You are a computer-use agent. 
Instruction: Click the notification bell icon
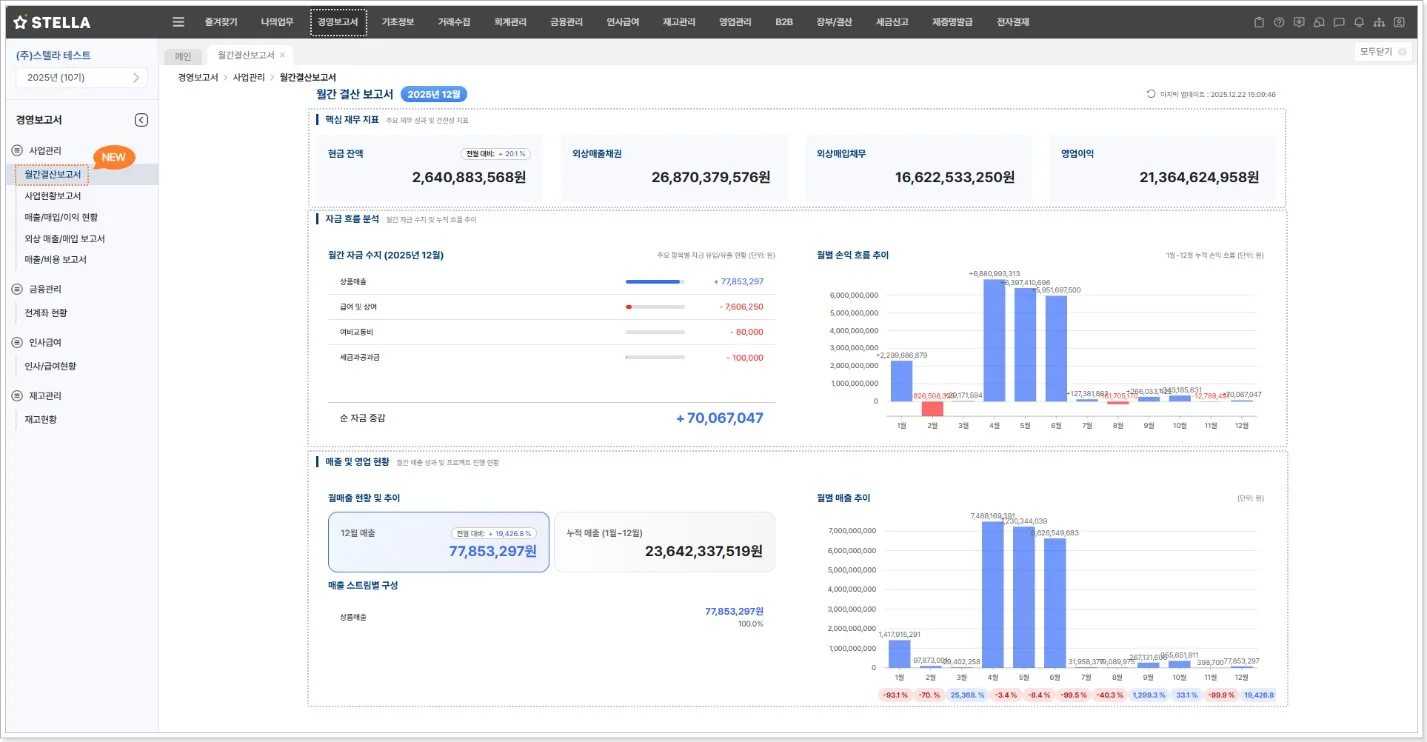pos(1359,22)
